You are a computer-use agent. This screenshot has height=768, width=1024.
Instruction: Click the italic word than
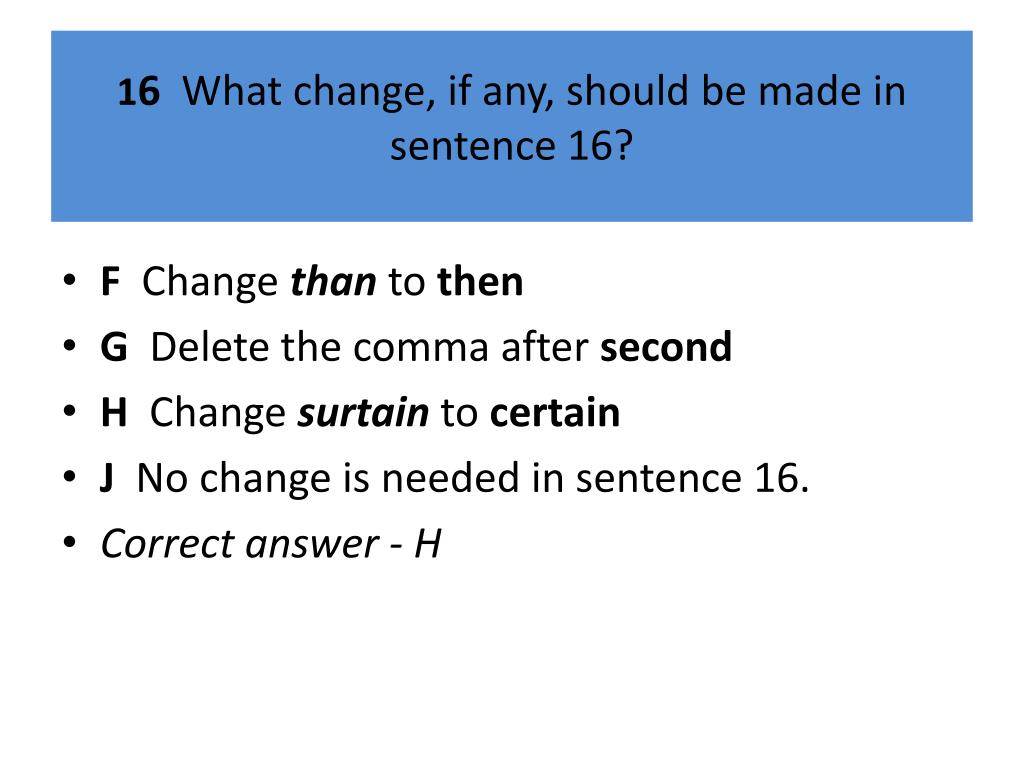point(333,281)
